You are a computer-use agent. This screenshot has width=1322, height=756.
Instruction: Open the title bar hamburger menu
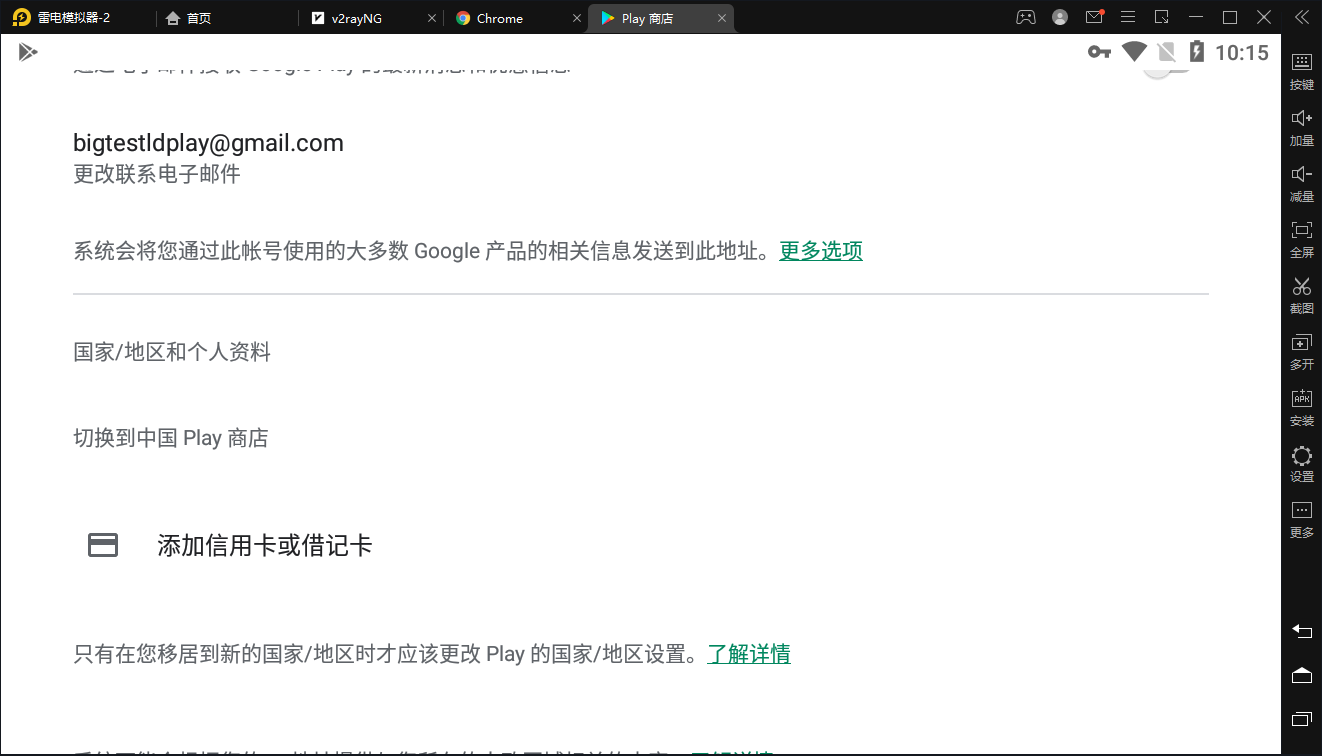coord(1128,17)
